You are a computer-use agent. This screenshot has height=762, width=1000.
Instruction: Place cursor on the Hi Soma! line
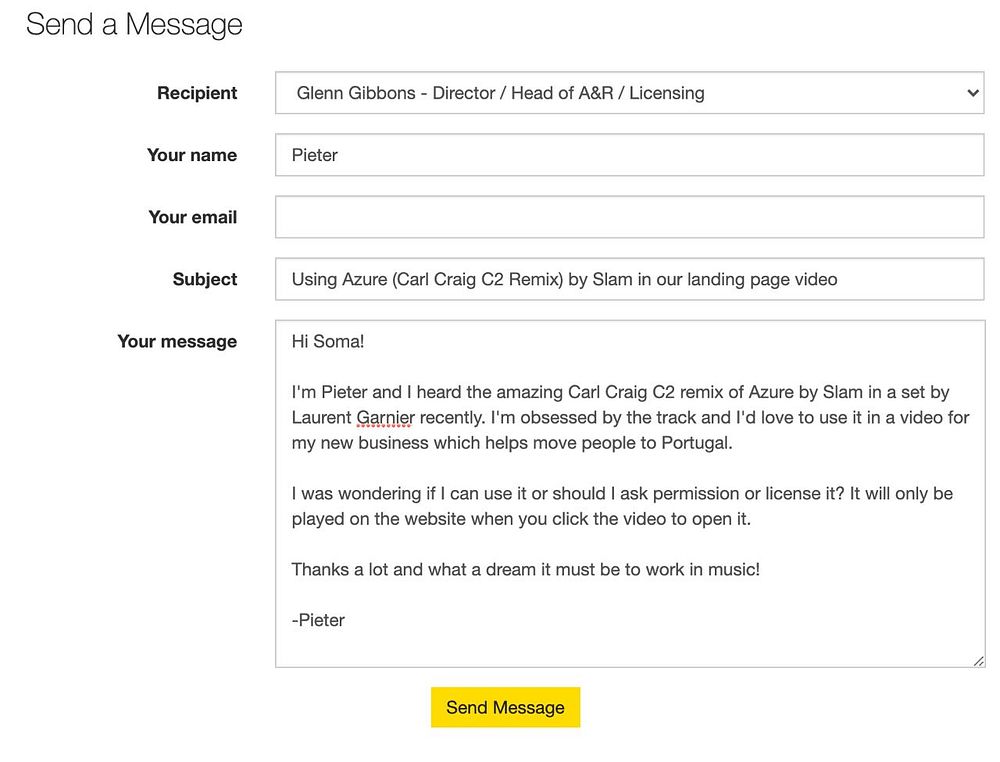328,341
